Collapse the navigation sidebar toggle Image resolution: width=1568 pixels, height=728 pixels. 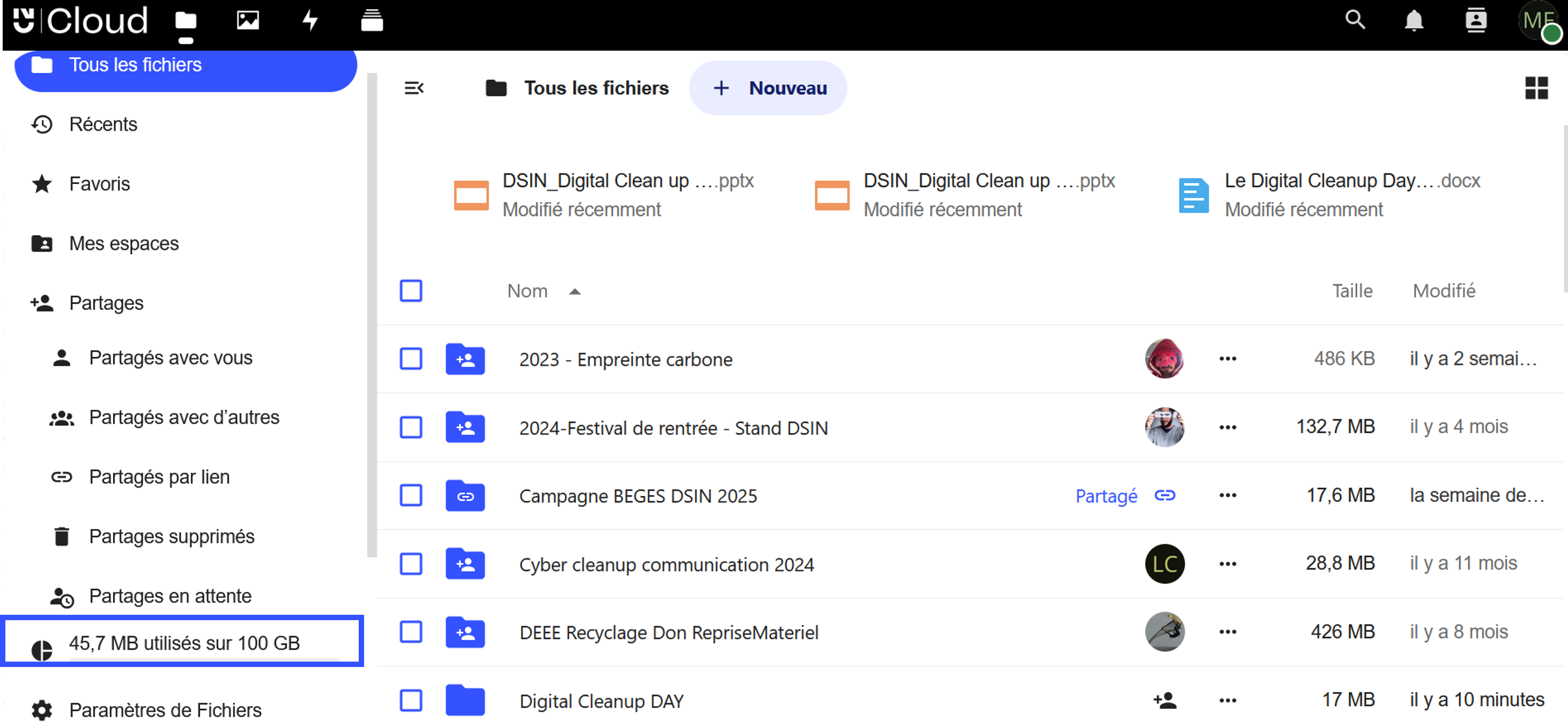pyautogui.click(x=414, y=88)
